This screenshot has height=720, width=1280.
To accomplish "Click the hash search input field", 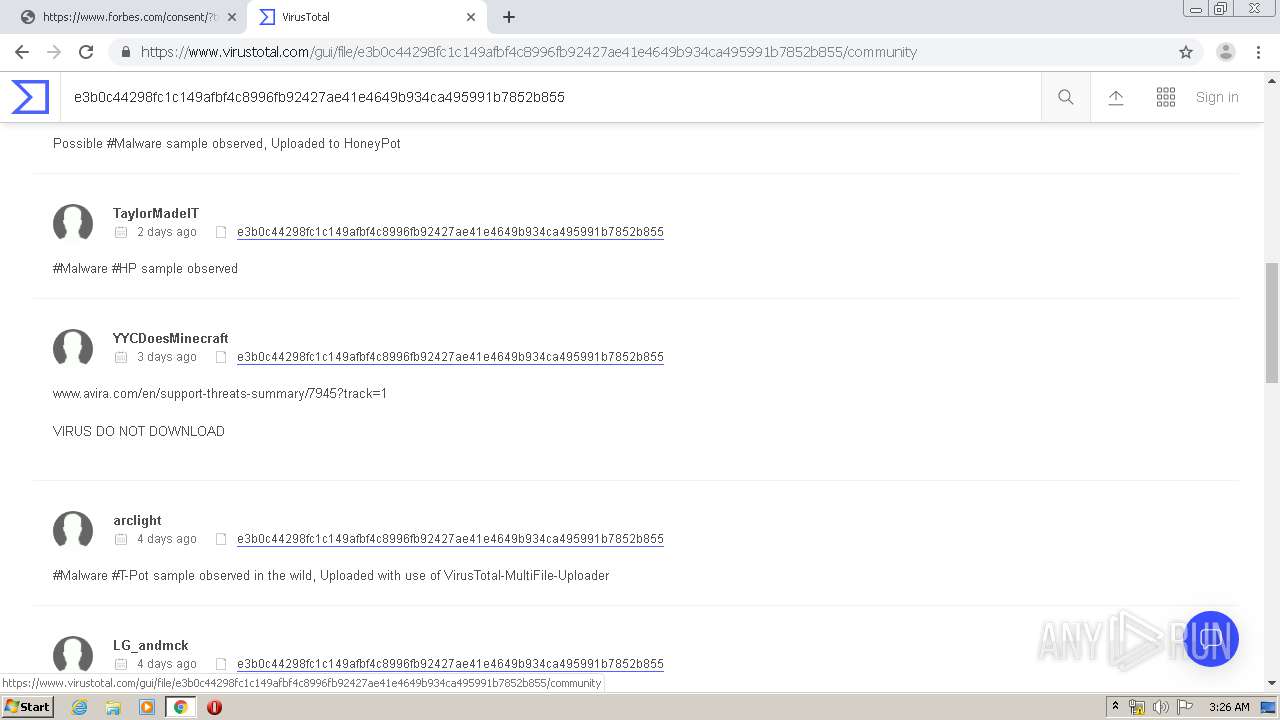I will pos(550,97).
